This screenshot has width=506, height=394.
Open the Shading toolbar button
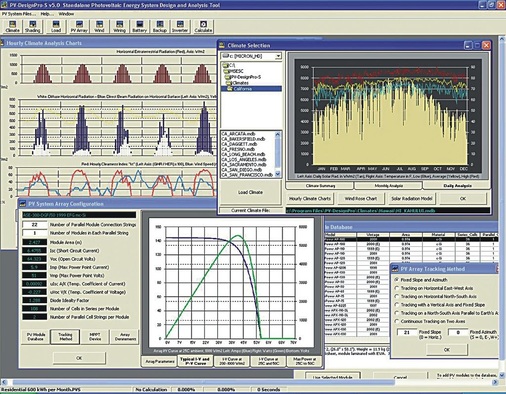32,26
